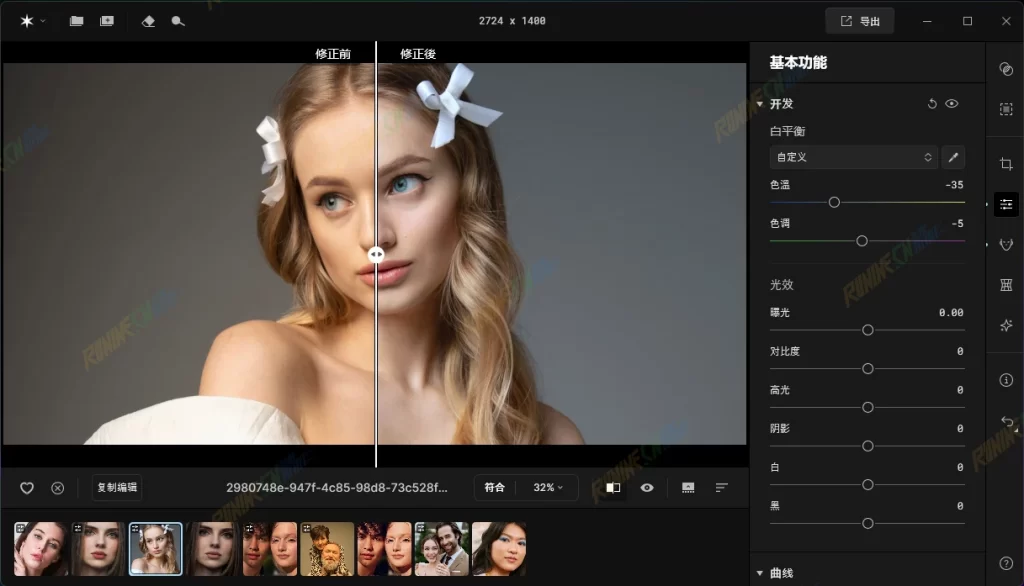Open the overlapping-circles presets panel icon
This screenshot has width=1024, height=586.
(x=1006, y=69)
